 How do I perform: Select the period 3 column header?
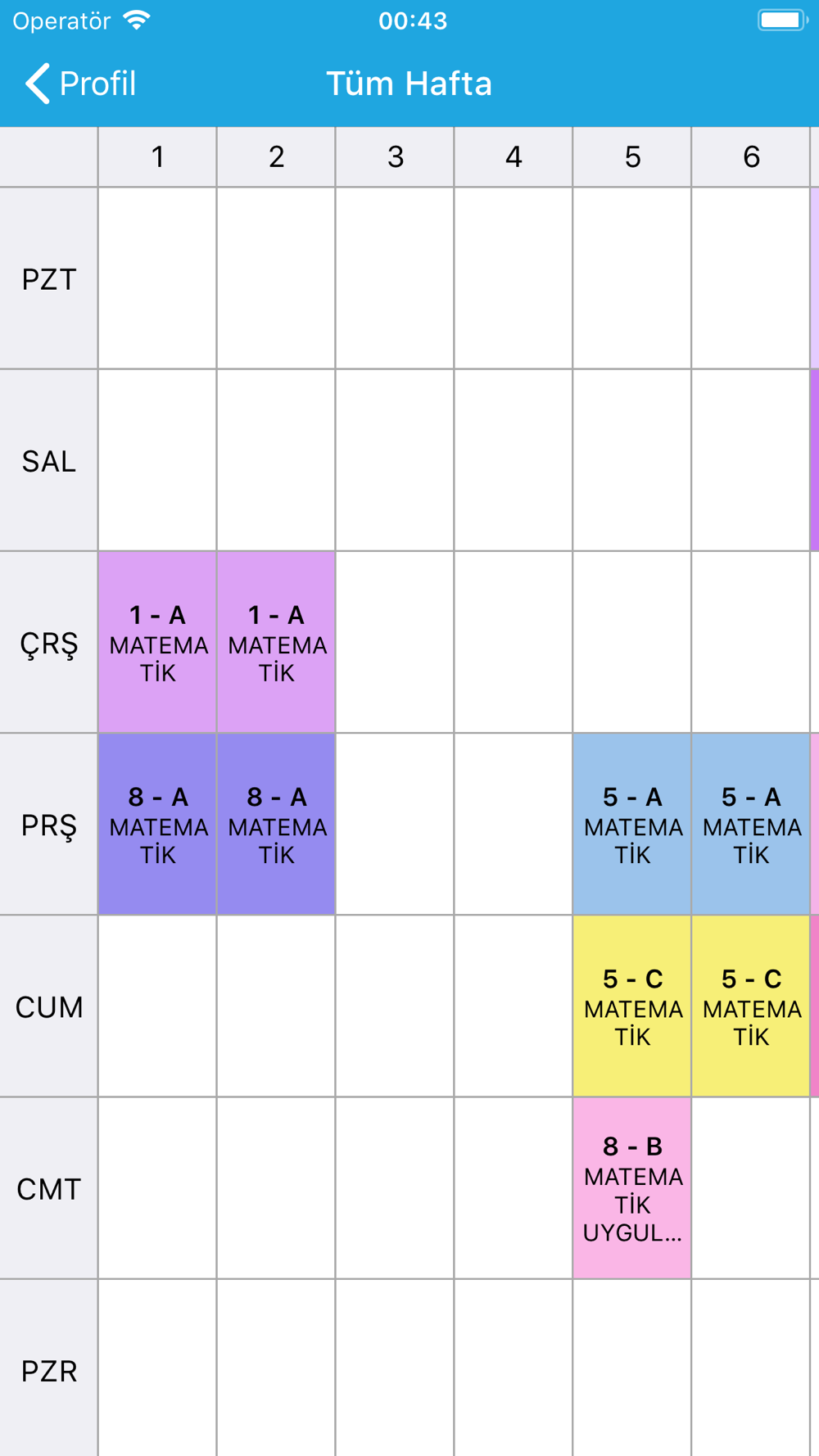(x=395, y=156)
